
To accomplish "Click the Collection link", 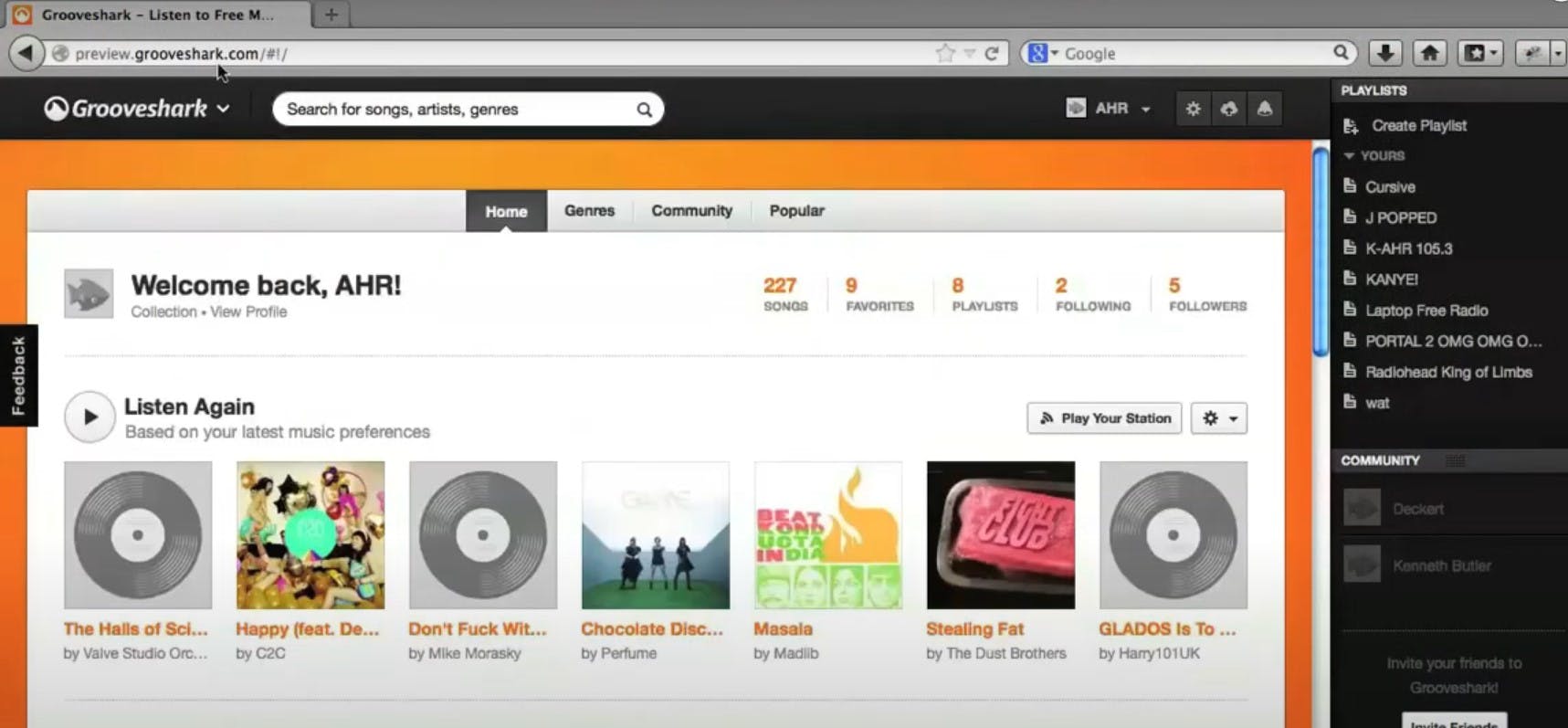I will point(163,311).
